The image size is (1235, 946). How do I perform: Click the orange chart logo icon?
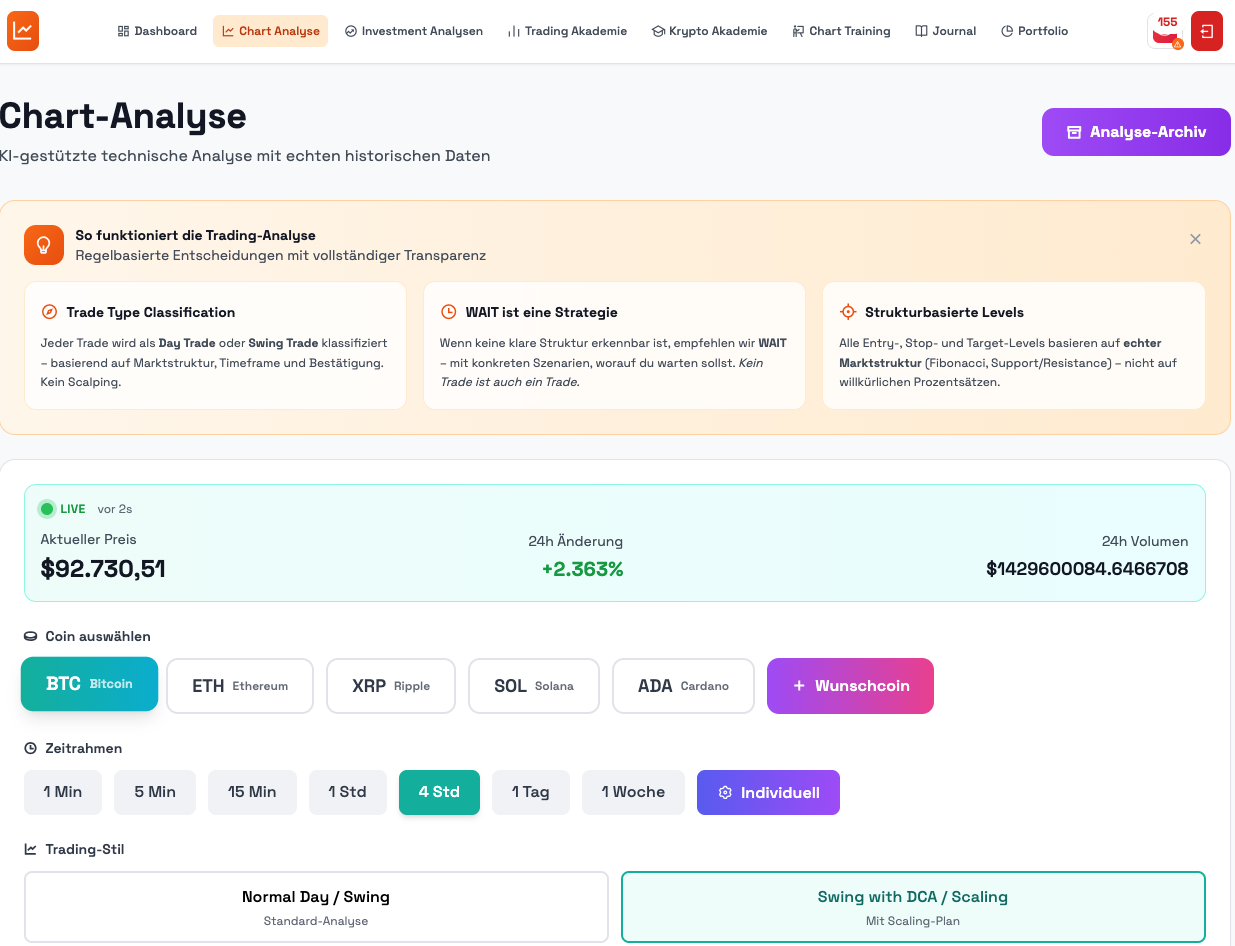point(23,31)
